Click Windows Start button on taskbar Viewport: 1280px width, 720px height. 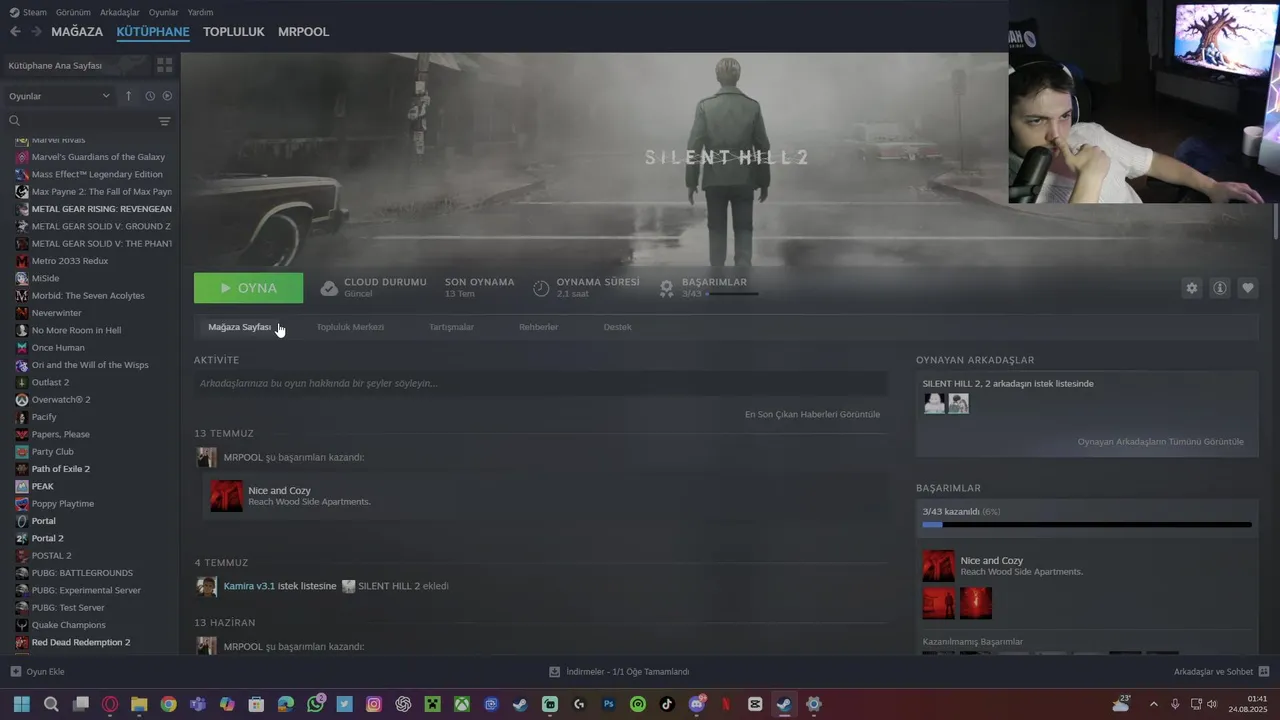click(21, 704)
